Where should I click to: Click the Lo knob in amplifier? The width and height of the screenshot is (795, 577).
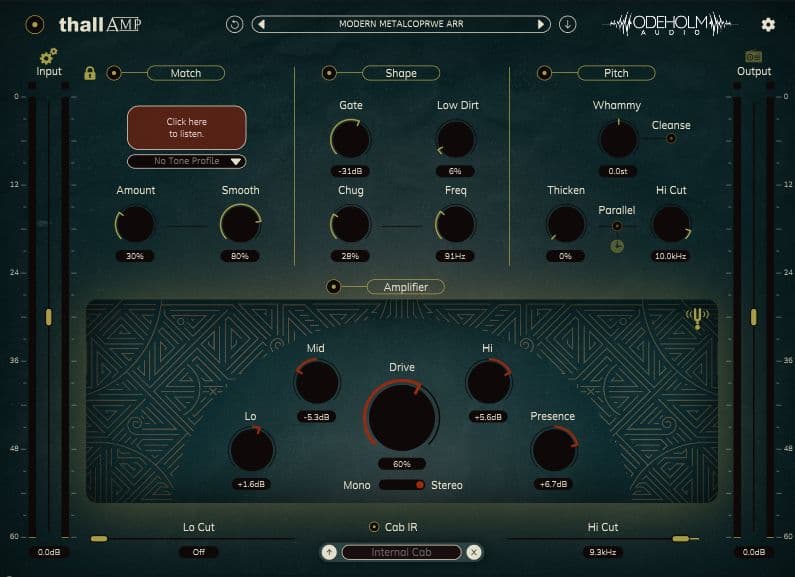pyautogui.click(x=251, y=449)
